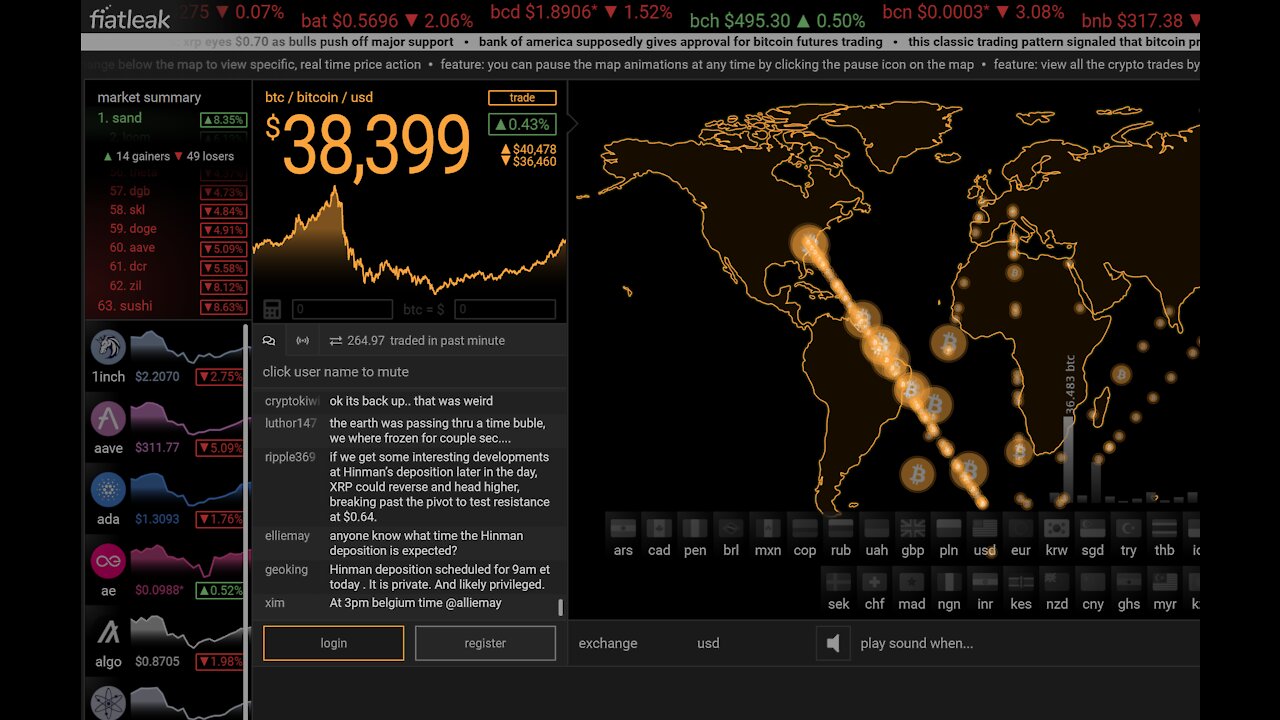Select the 1inch coin icon

coord(108,347)
